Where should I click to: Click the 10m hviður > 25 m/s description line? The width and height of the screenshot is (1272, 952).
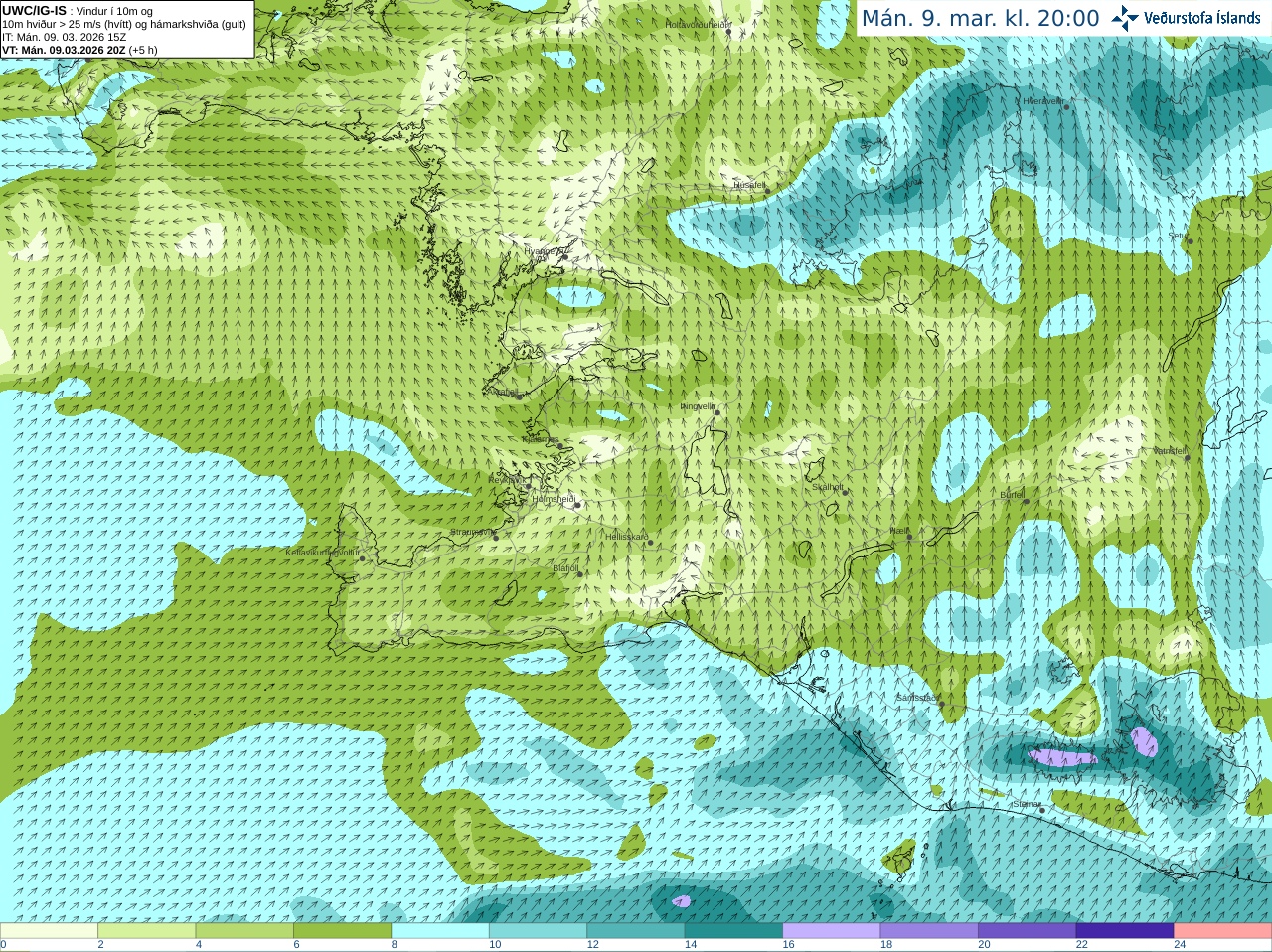(x=124, y=24)
